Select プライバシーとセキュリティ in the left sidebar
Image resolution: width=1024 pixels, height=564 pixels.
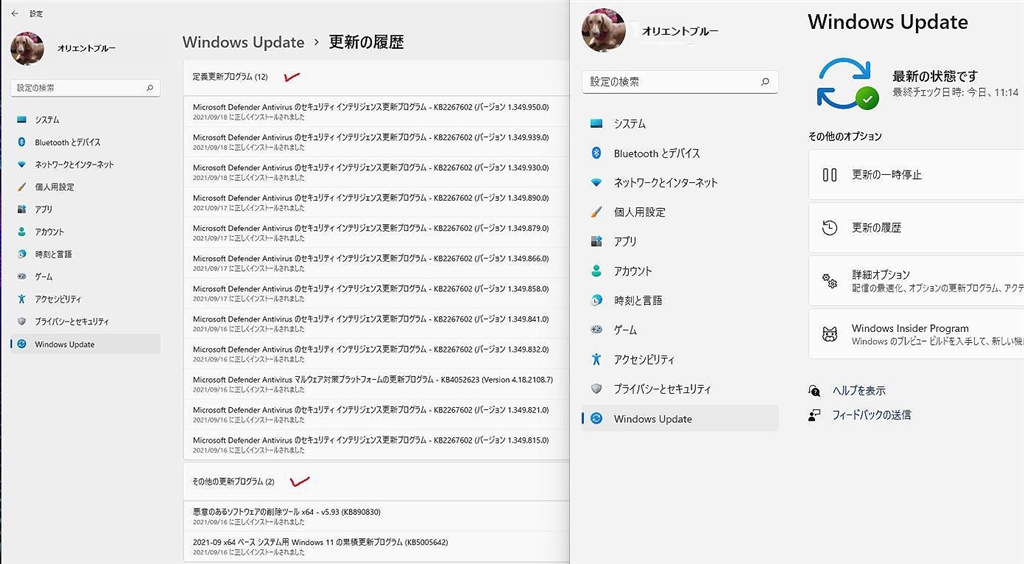click(x=85, y=321)
